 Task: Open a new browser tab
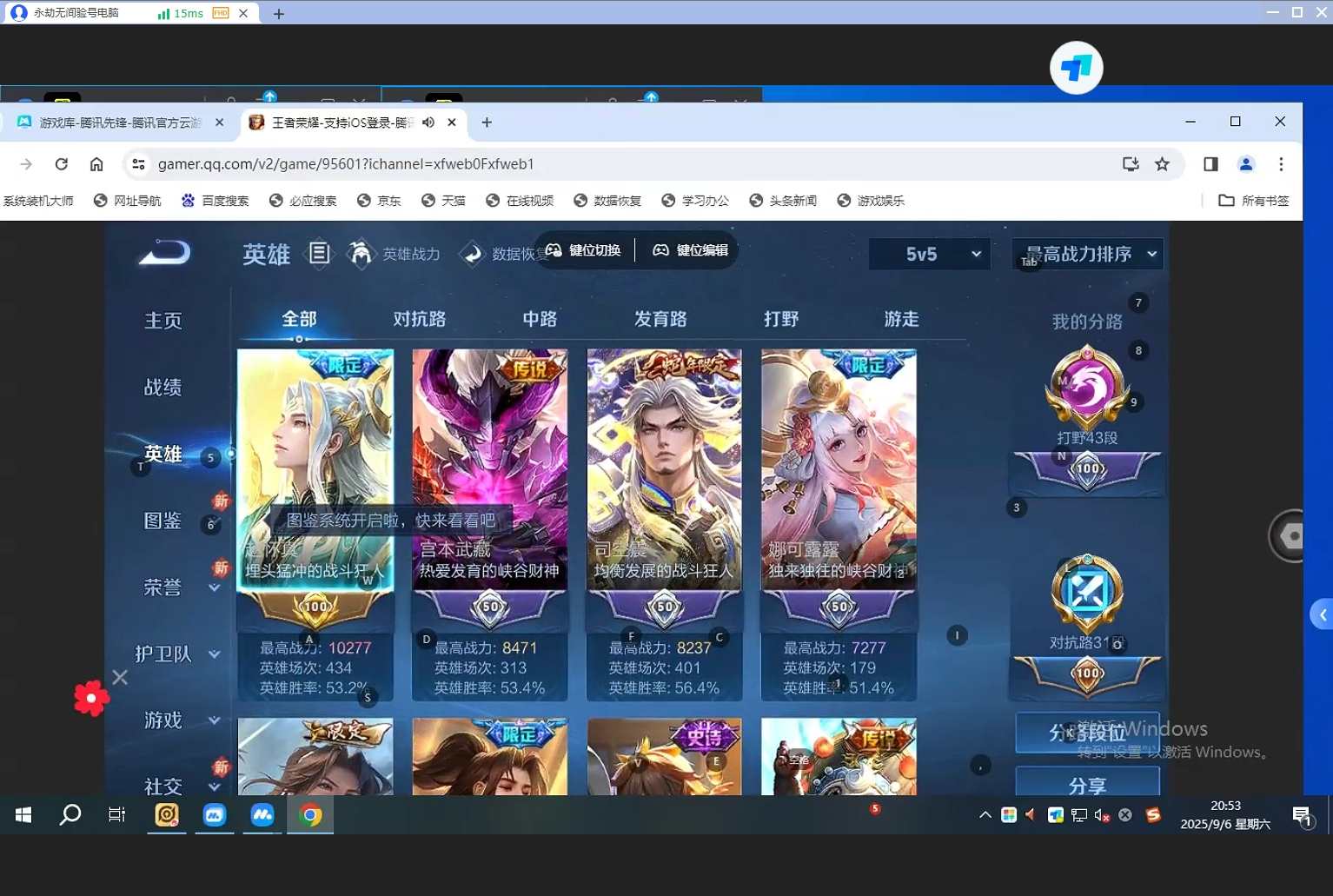487,123
